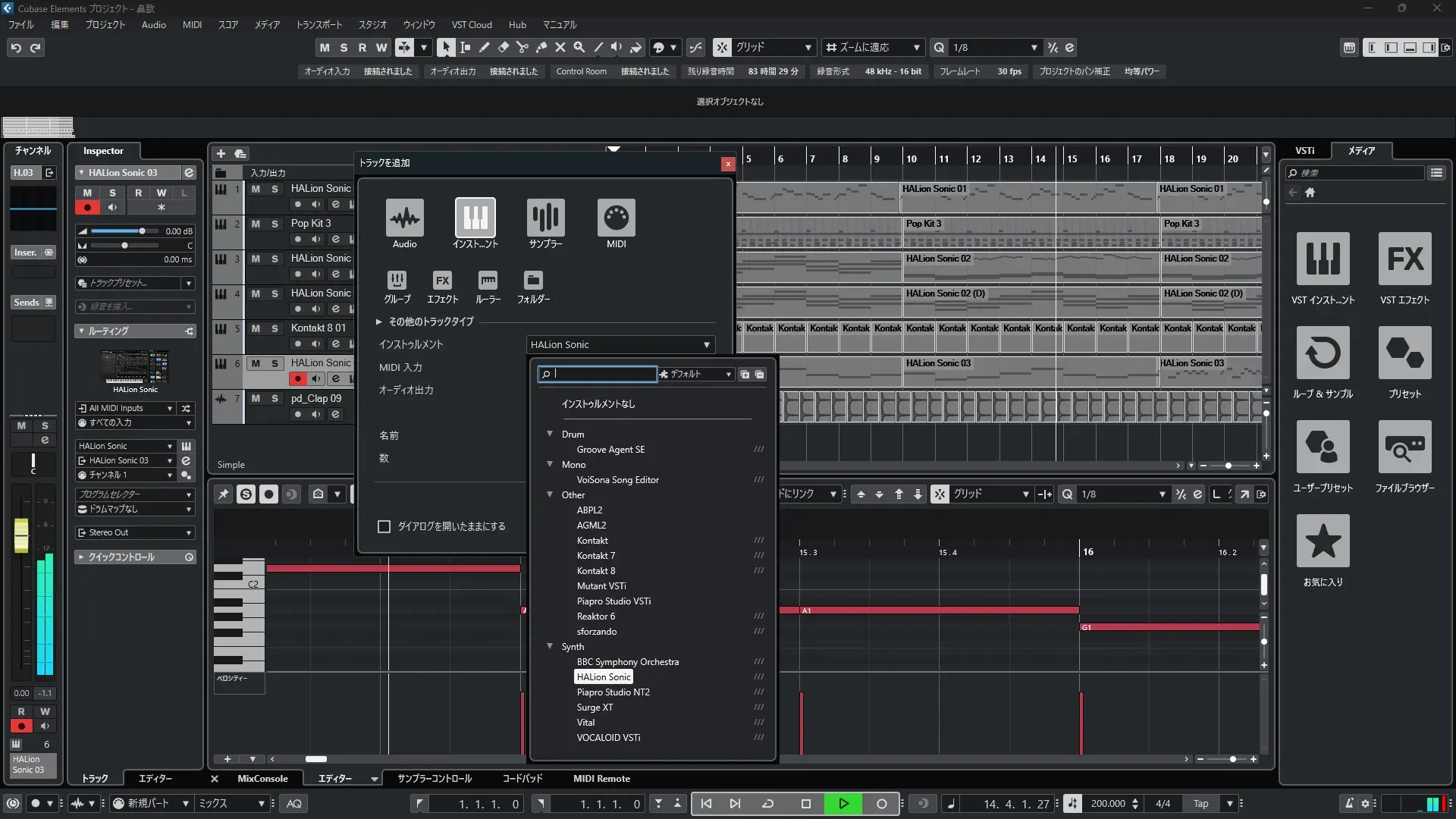Choose Surge XT from instrument list
The width and height of the screenshot is (1456, 819).
click(595, 708)
